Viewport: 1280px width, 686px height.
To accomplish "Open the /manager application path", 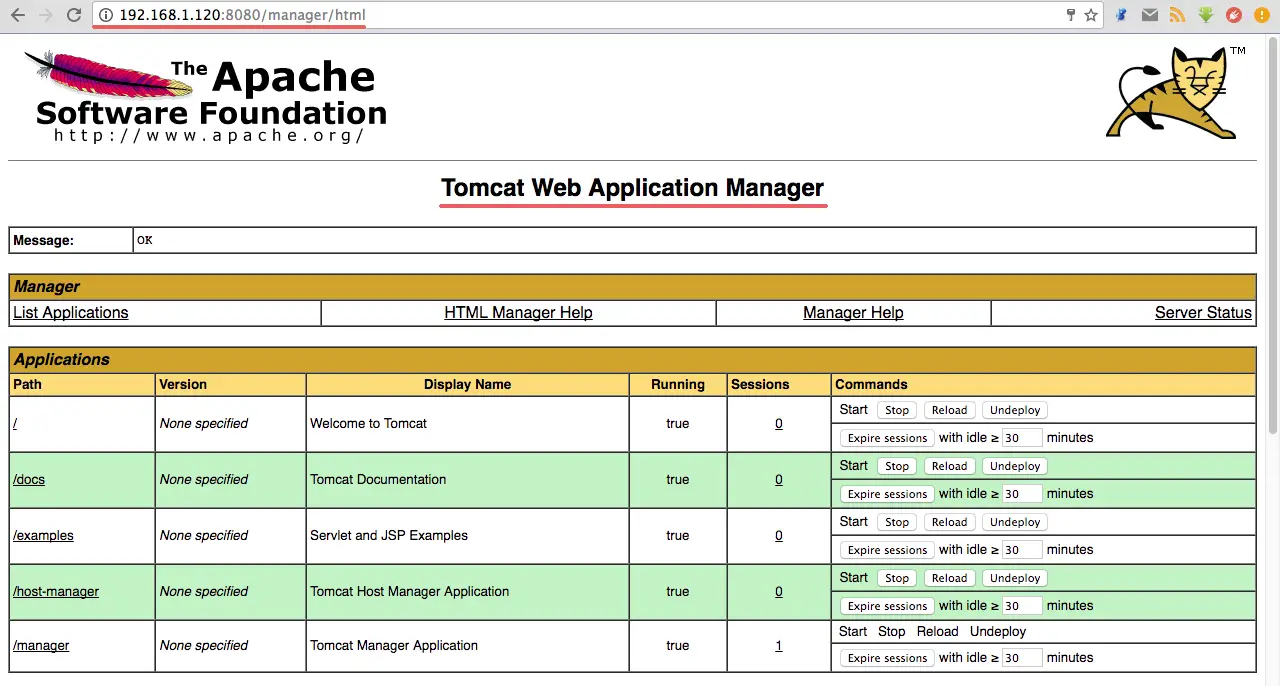I will tap(41, 646).
